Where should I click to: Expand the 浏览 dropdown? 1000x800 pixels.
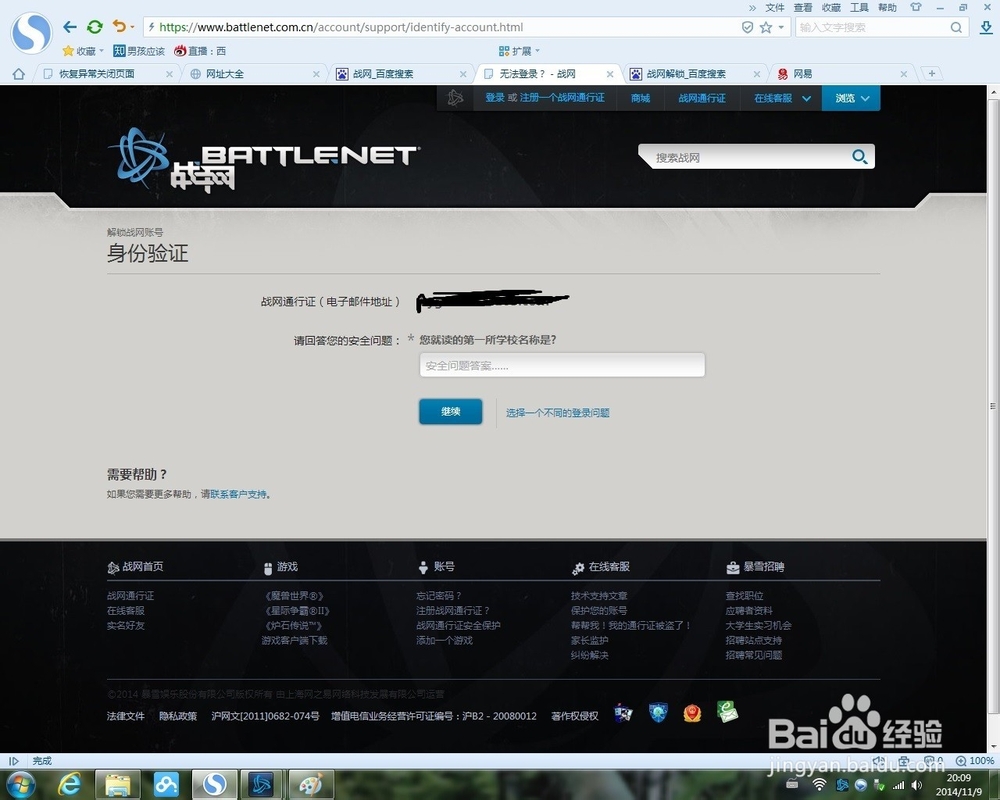(x=865, y=98)
